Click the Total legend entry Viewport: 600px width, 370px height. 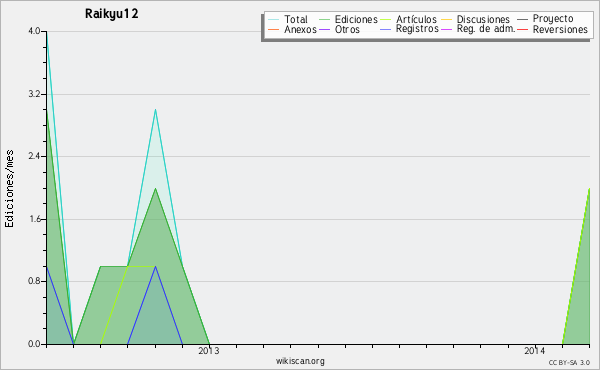[296, 19]
